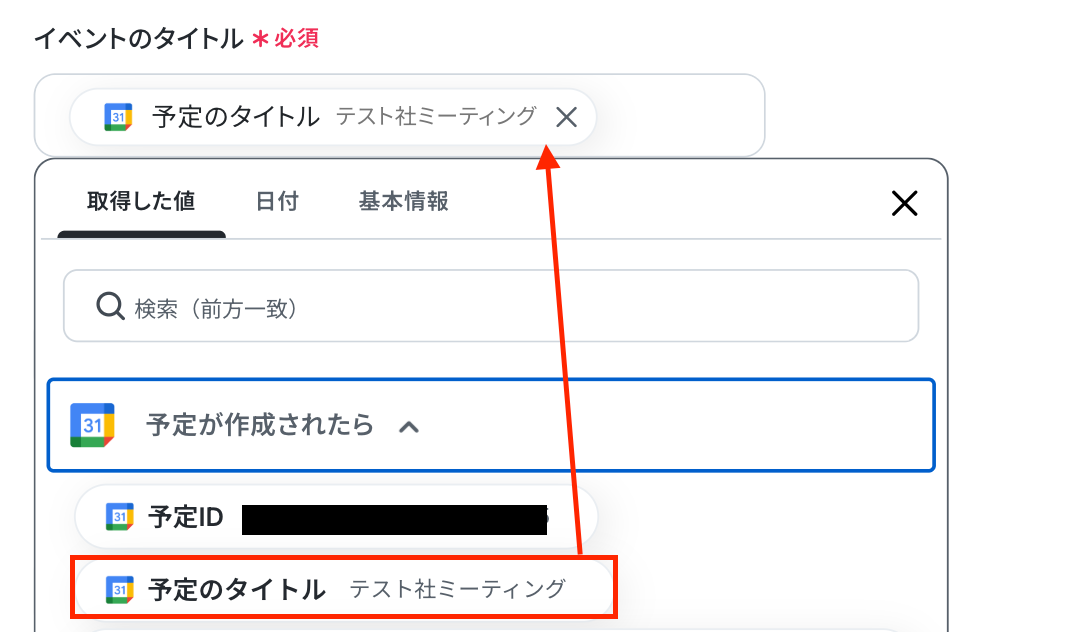The height and width of the screenshot is (632, 1080).
Task: Close the value picker panel
Action: point(904,203)
